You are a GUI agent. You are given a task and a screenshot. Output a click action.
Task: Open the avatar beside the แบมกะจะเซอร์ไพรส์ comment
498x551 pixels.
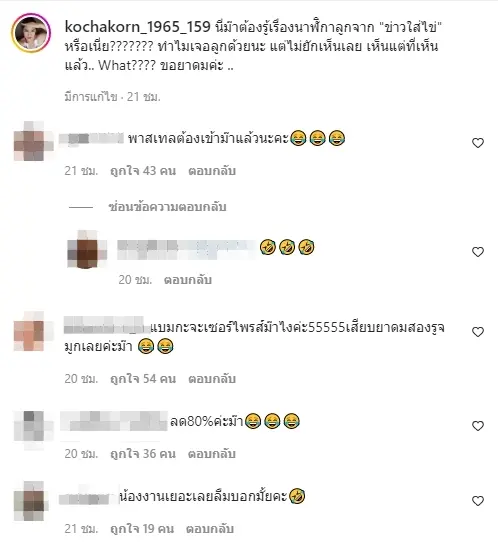pos(32,331)
